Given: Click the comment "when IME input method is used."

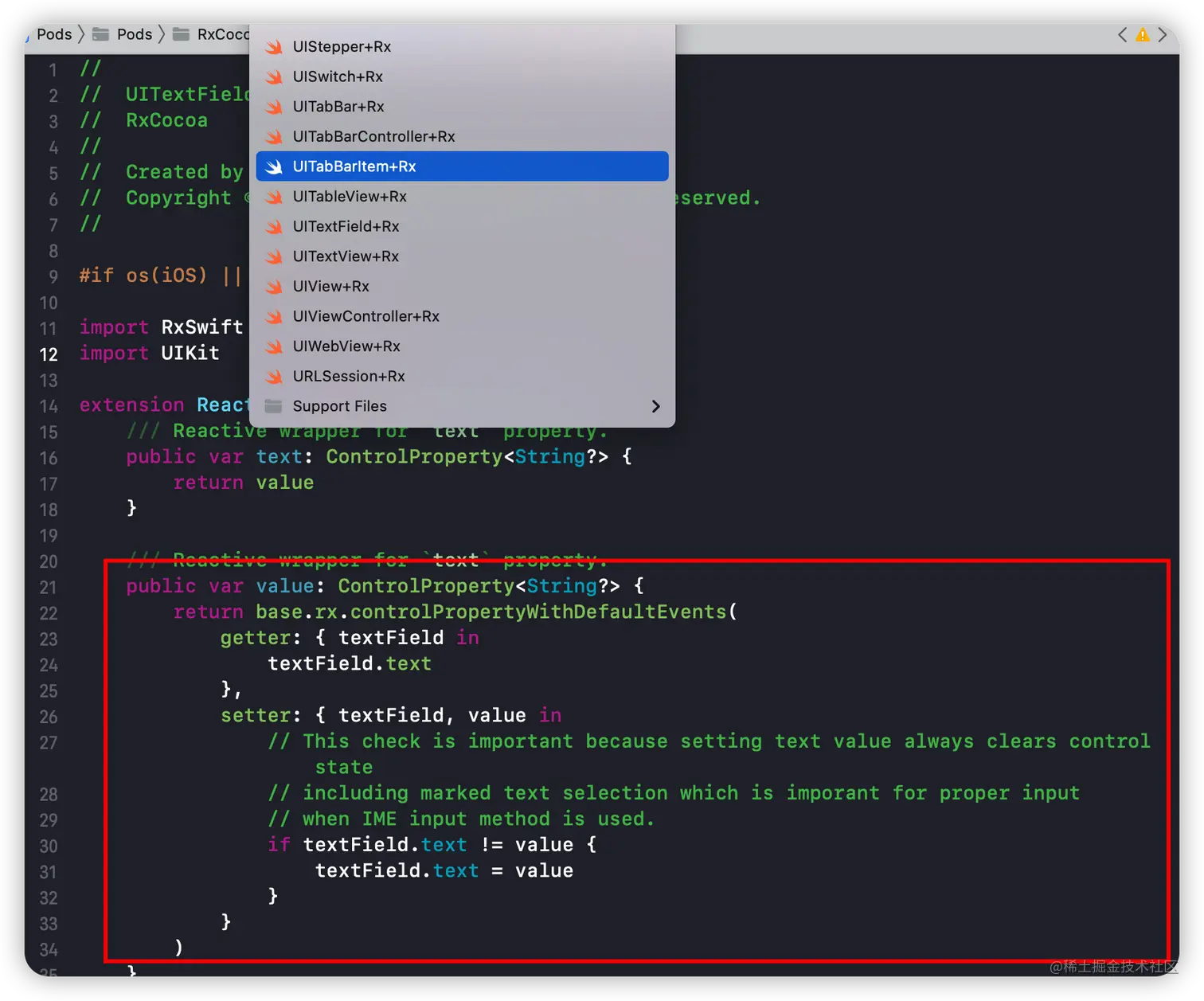Looking at the screenshot, I should coord(479,819).
